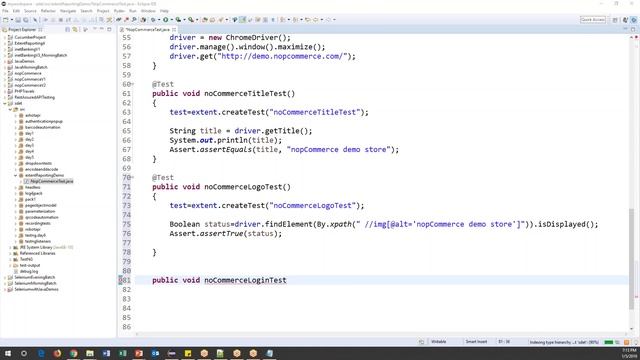Click the demo.nopcommerce.com URL string

[284, 56]
